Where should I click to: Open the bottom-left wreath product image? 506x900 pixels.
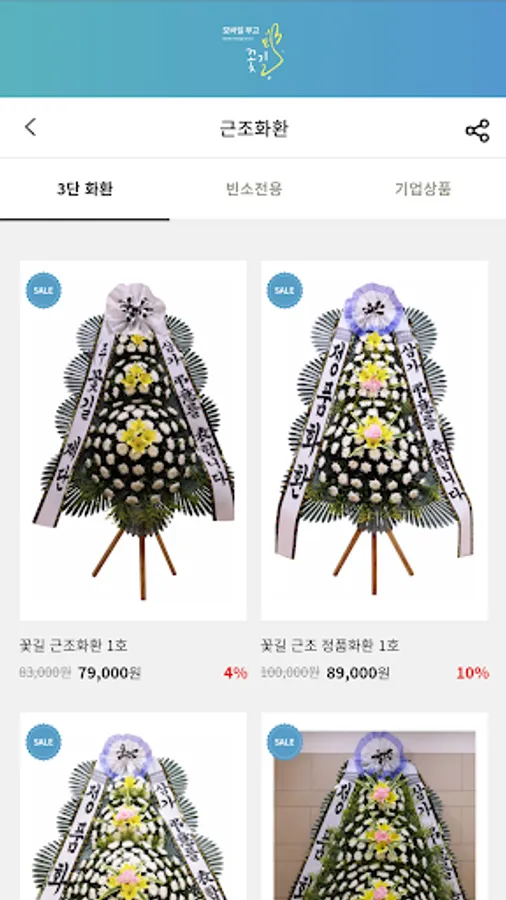click(133, 806)
